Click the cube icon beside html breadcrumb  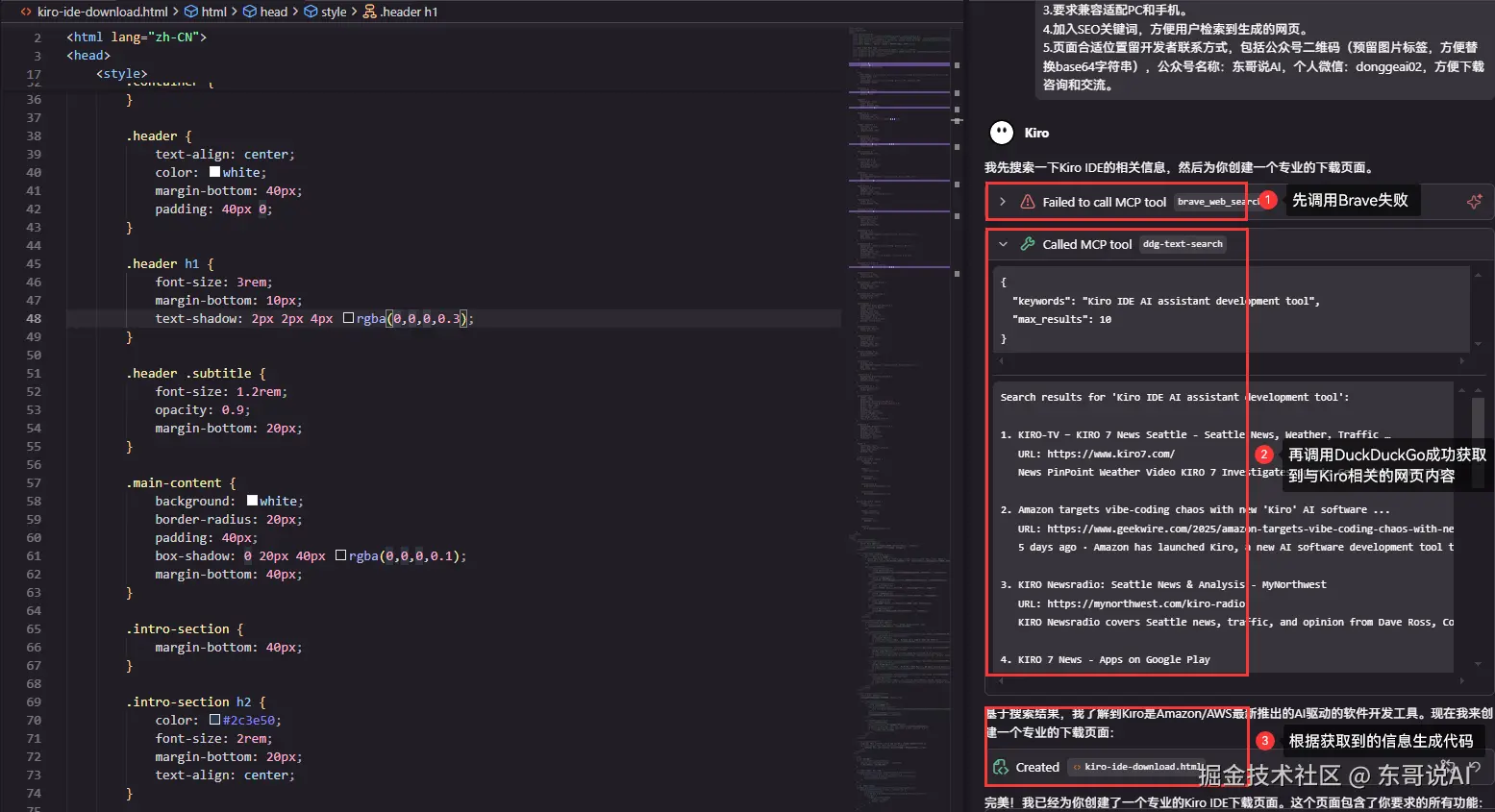click(191, 12)
